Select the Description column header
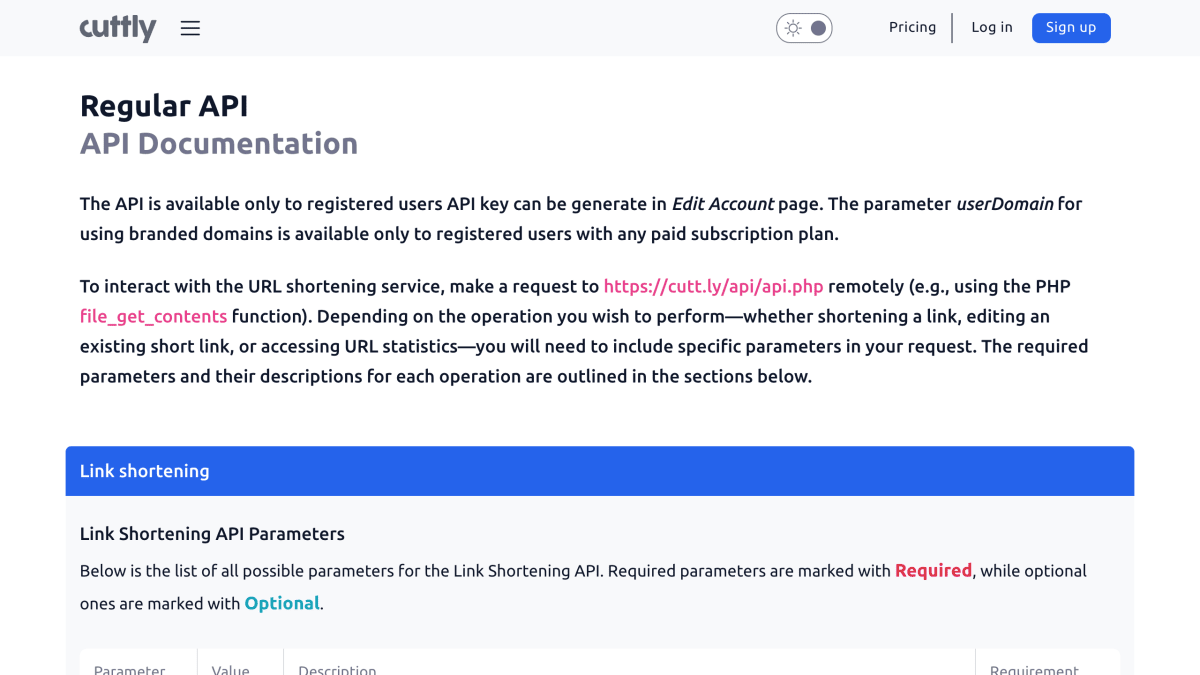The image size is (1200, 675). 337,669
